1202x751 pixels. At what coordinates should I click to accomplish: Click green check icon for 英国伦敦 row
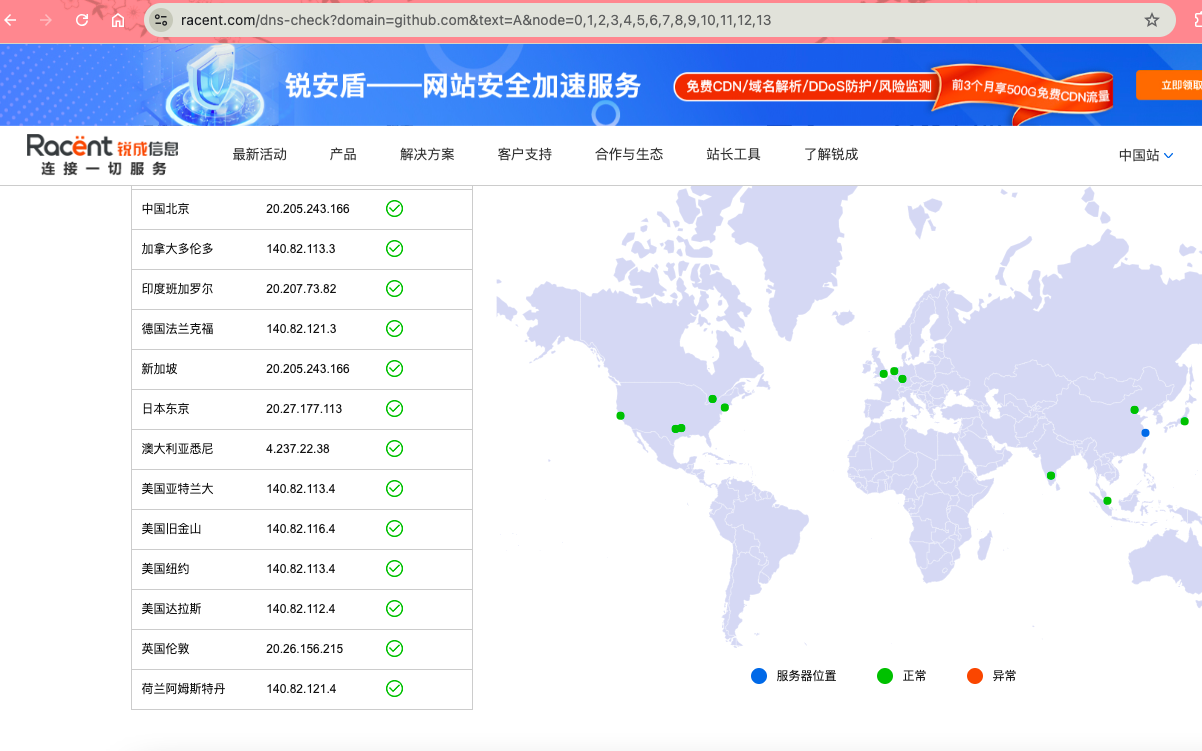(x=394, y=649)
